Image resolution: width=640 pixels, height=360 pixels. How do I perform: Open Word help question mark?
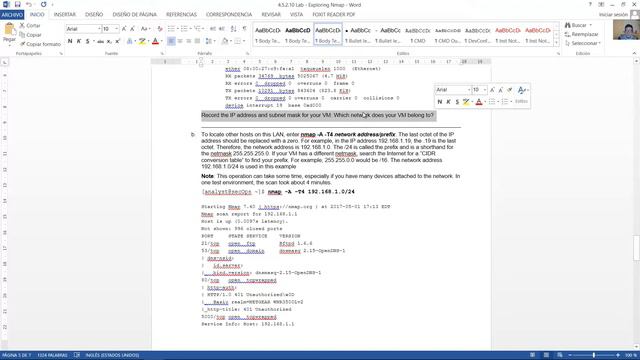590,4
